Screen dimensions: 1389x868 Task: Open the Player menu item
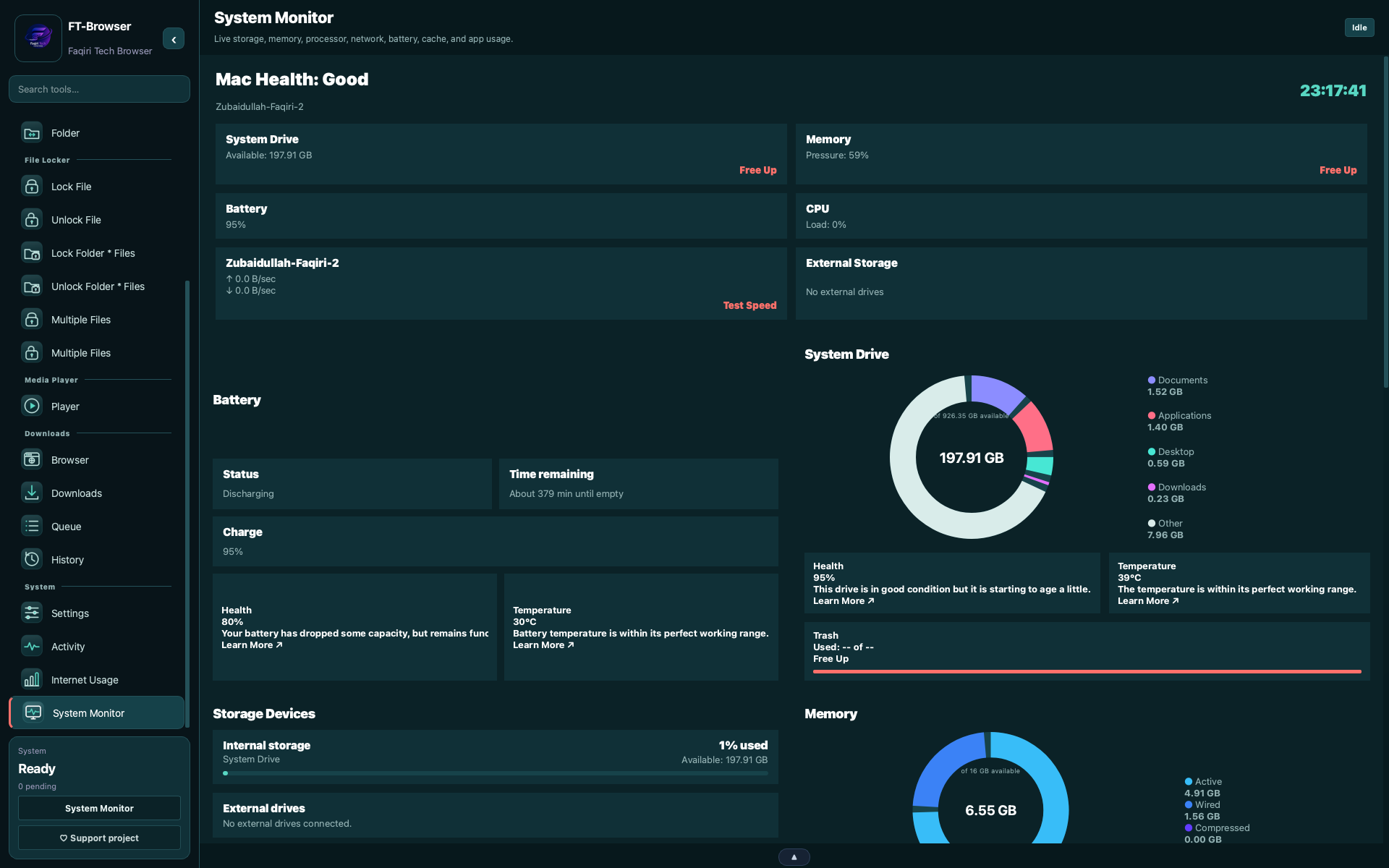[x=97, y=407]
